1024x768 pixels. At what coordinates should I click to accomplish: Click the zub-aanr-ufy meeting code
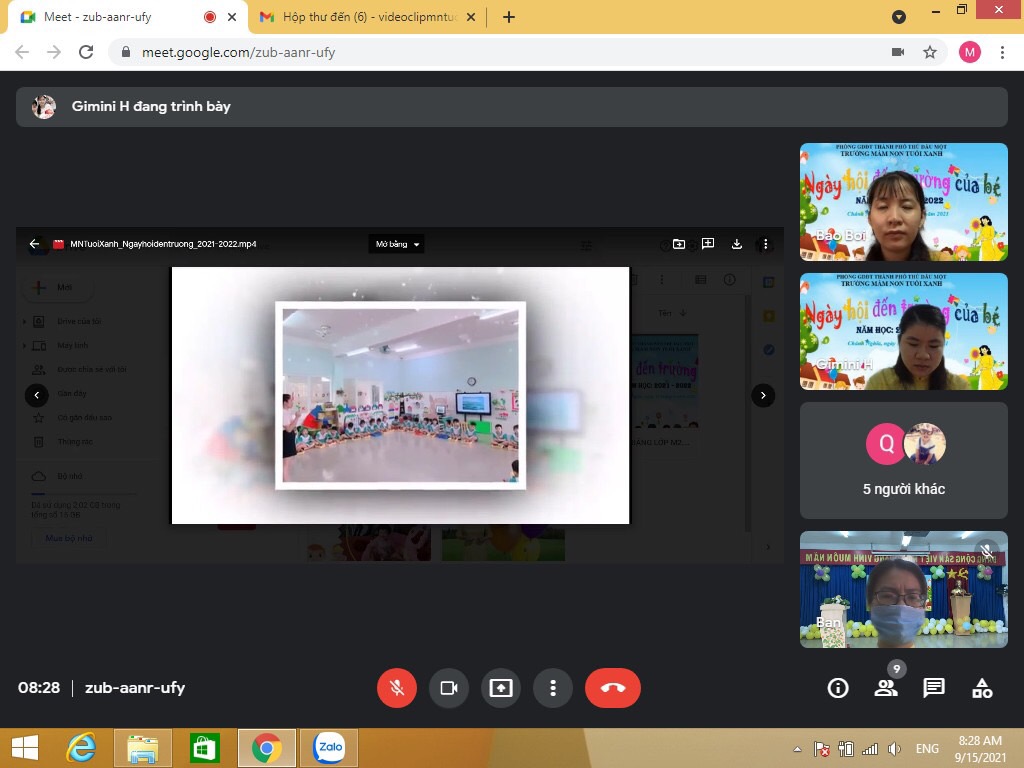click(x=135, y=688)
